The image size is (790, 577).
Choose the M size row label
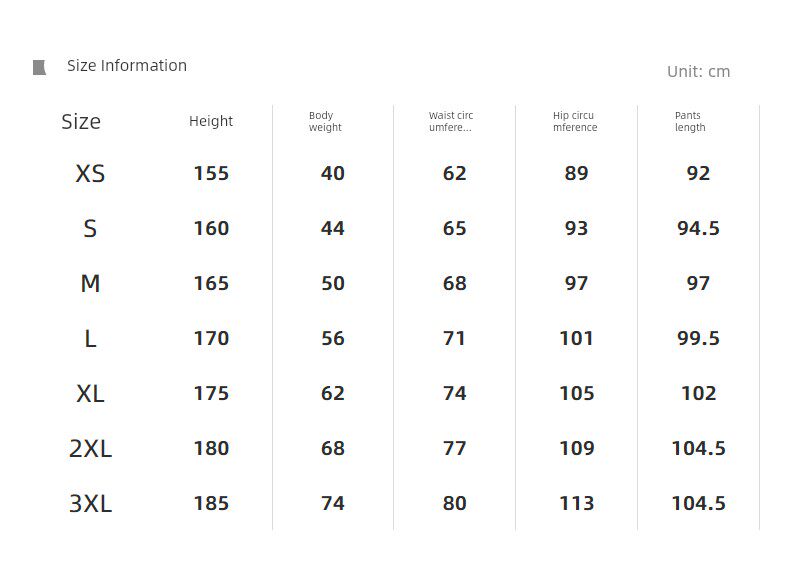pos(90,284)
